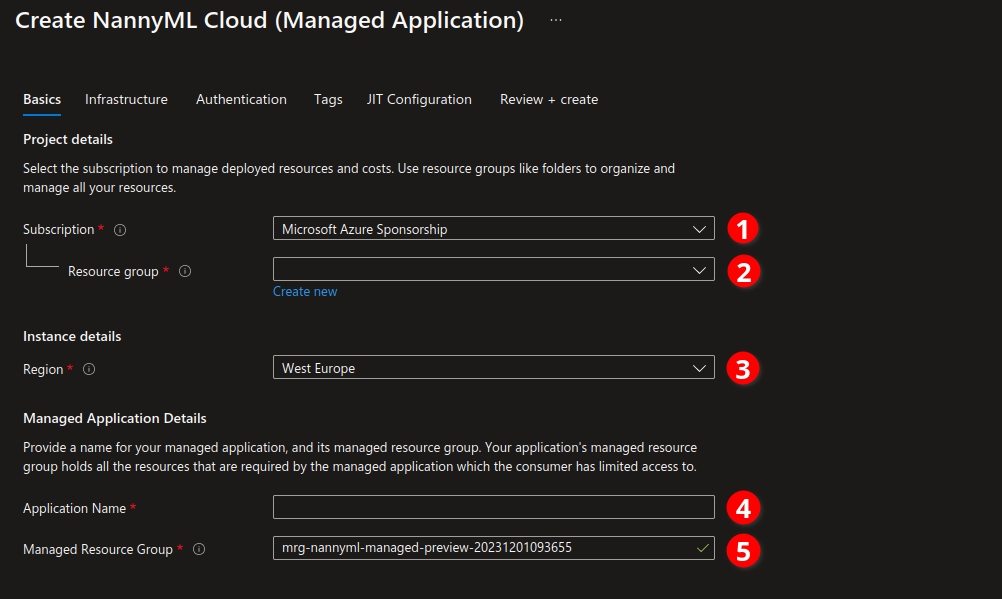
Task: Click into the Managed Resource Group text box
Action: [480, 548]
